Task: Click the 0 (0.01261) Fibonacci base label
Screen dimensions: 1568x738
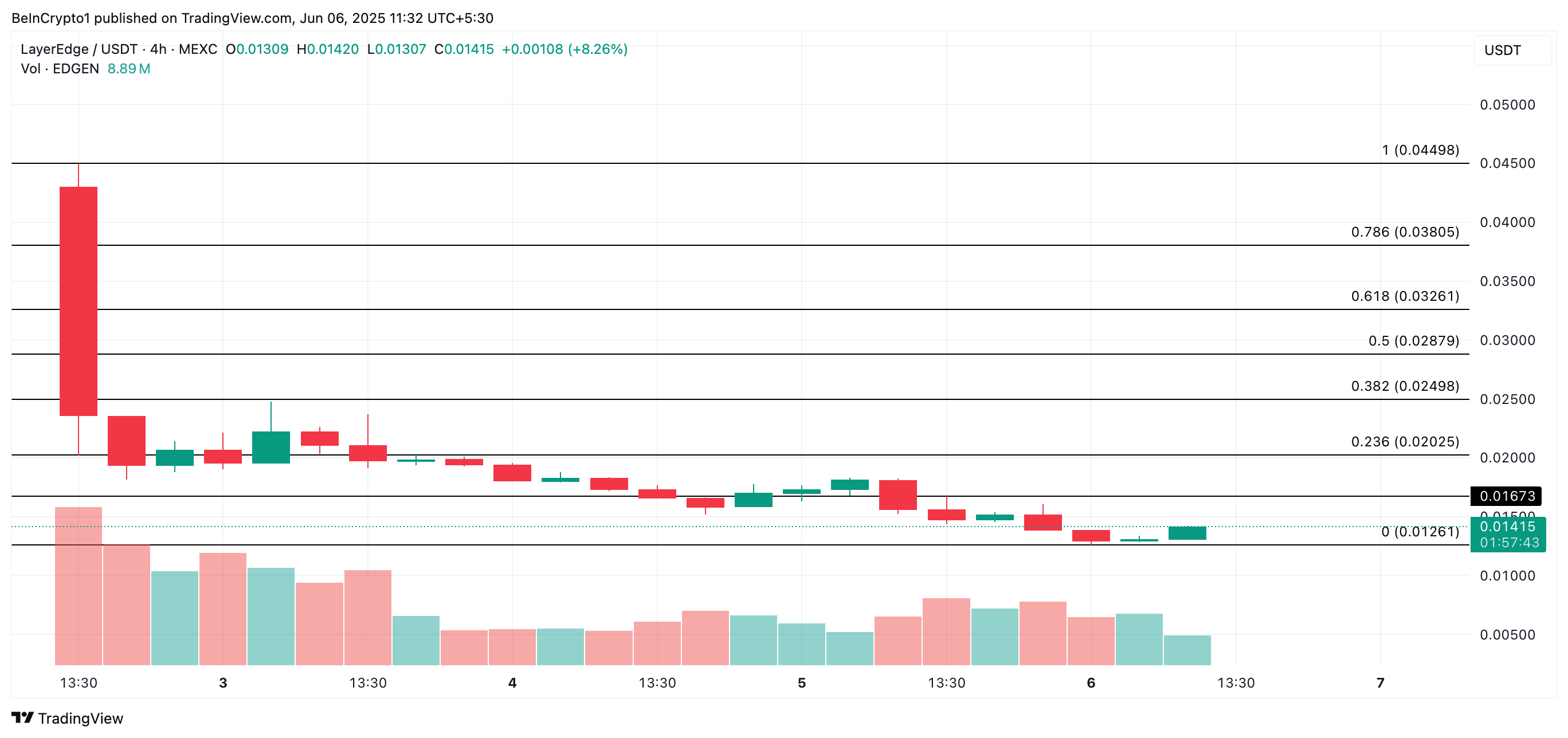Action: click(x=1420, y=532)
